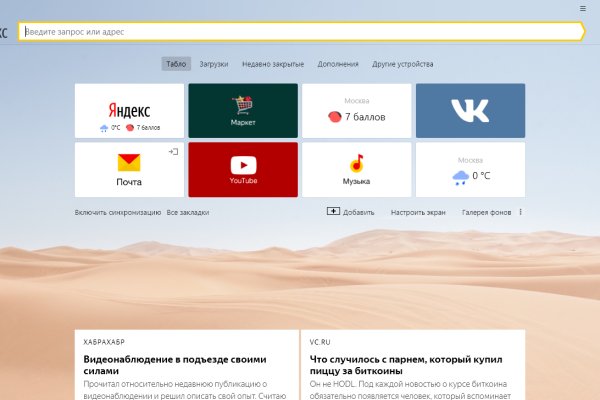The width and height of the screenshot is (600, 400).
Task: Open the Галерея фонов link
Action: (486, 212)
